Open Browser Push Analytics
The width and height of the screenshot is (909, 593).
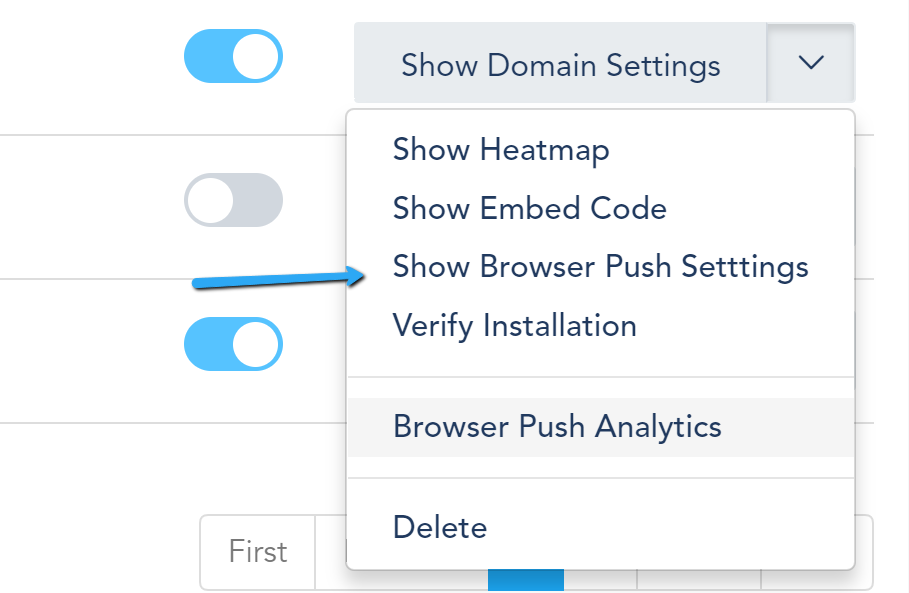pos(557,427)
